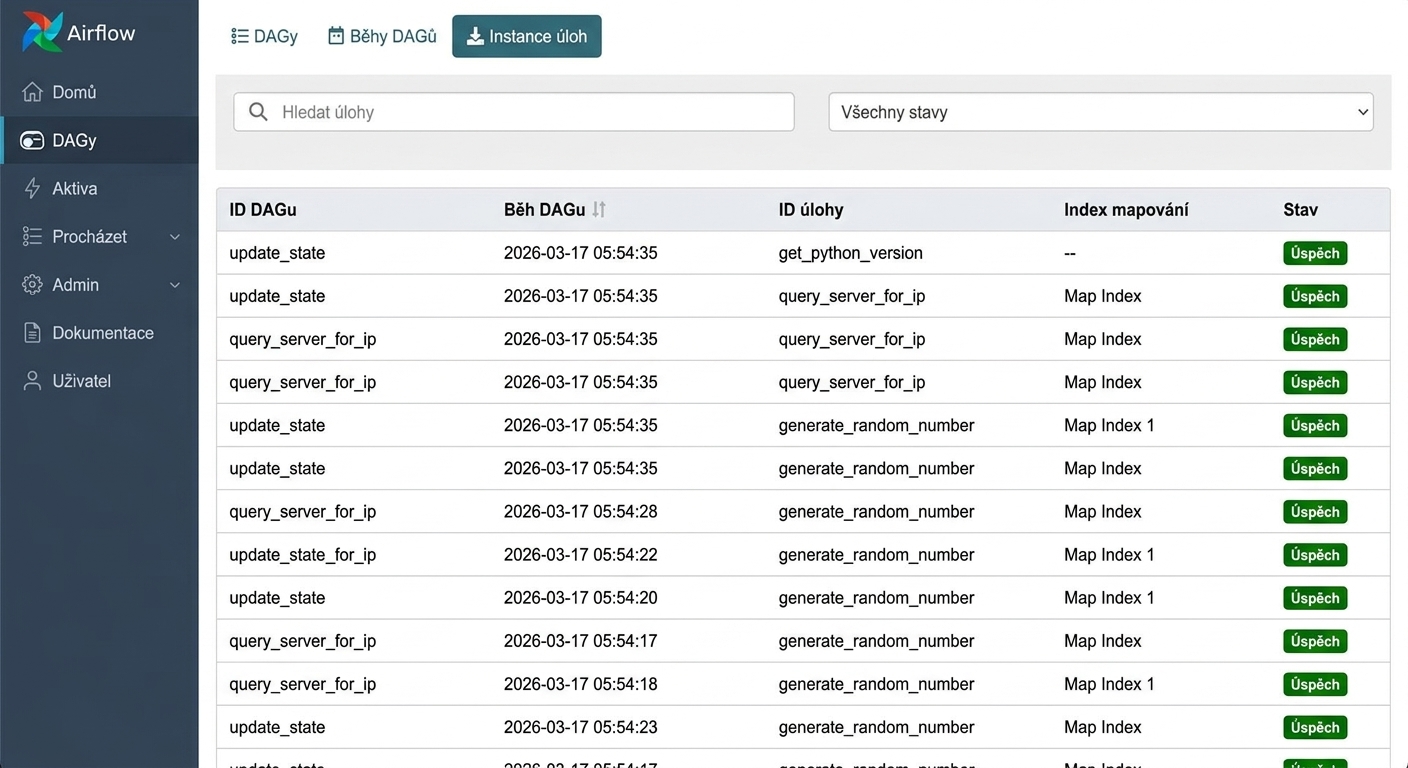Click the magnifier icon in search box
The height and width of the screenshot is (768, 1408).
[x=258, y=112]
